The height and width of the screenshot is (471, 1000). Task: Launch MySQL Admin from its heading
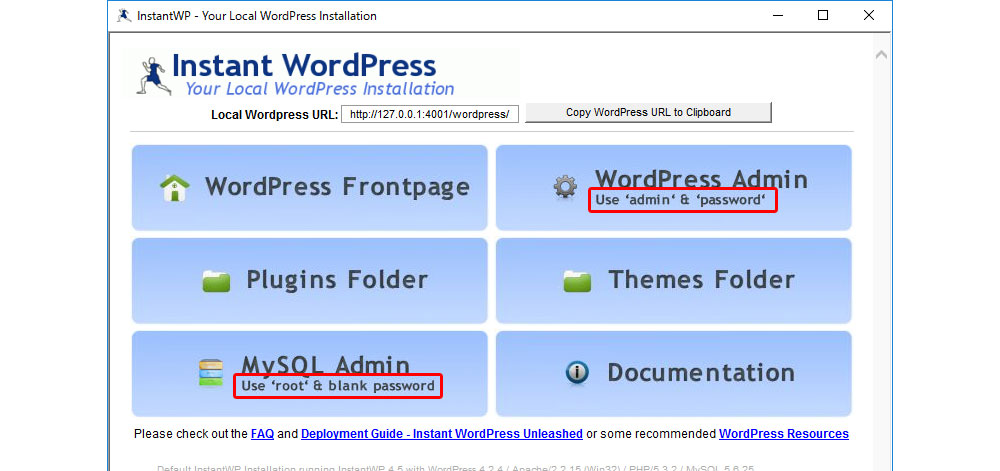(325, 365)
